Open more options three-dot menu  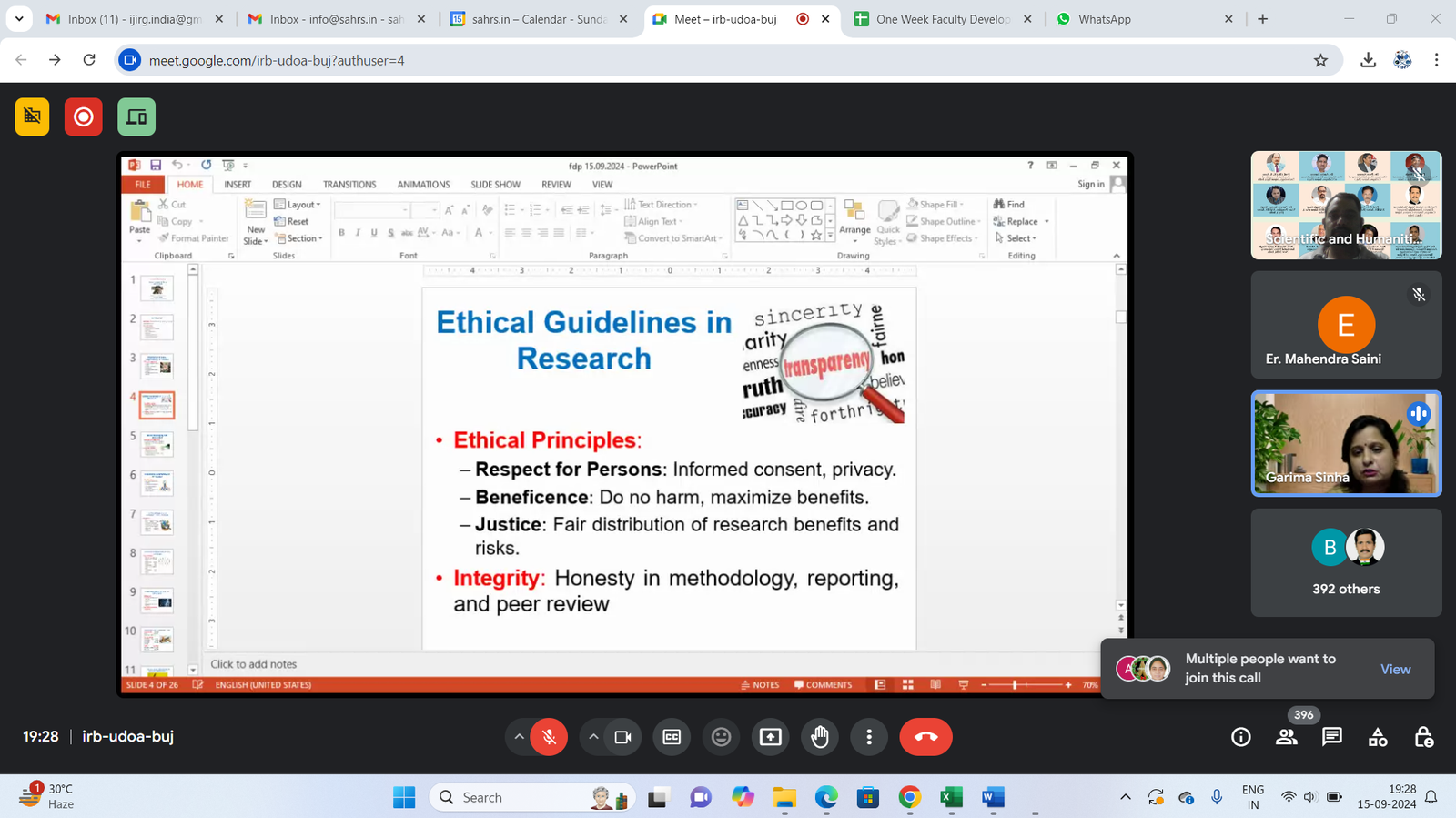point(869,737)
